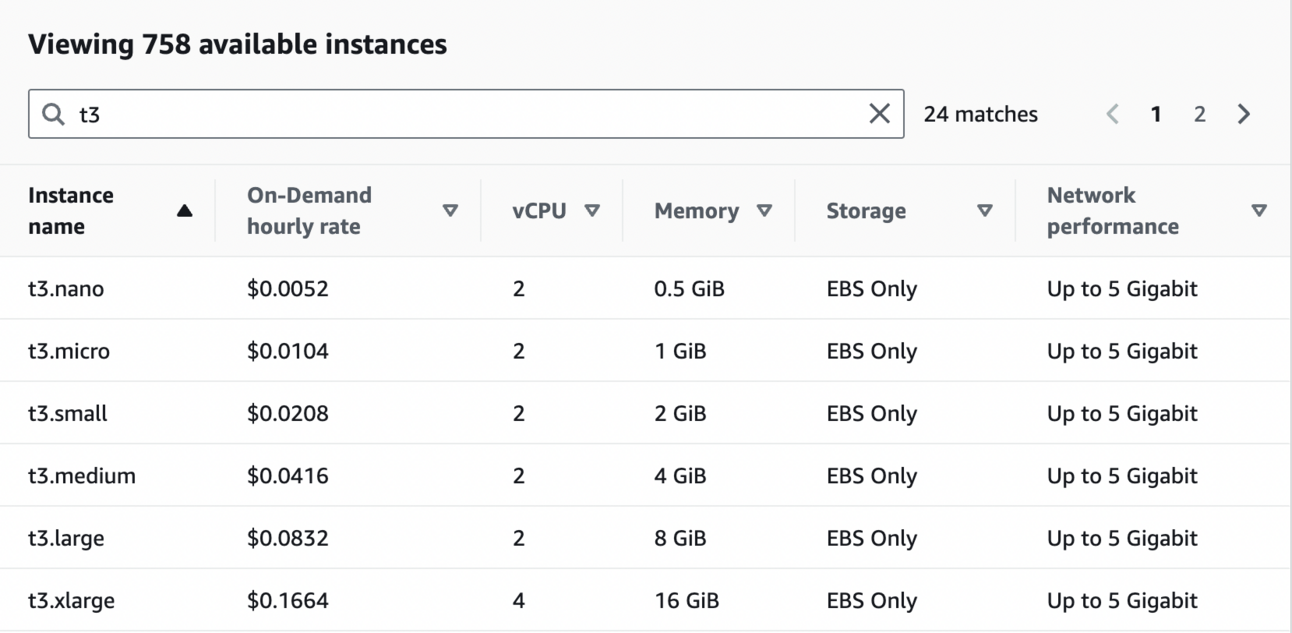Viewport: 1292px width, 633px height.
Task: Click the $0.0416 hourly rate
Action: (288, 476)
